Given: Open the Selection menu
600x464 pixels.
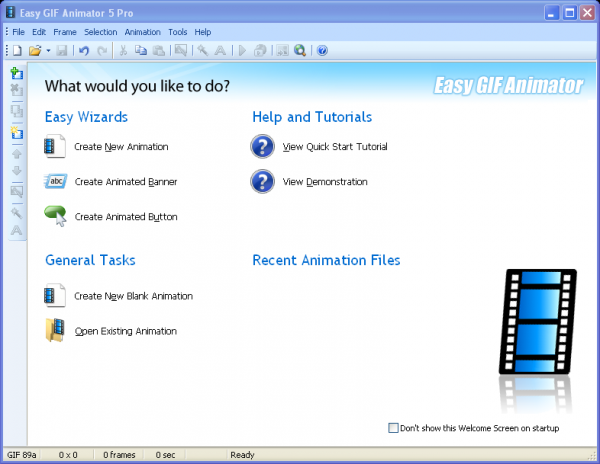Looking at the screenshot, I should (101, 32).
